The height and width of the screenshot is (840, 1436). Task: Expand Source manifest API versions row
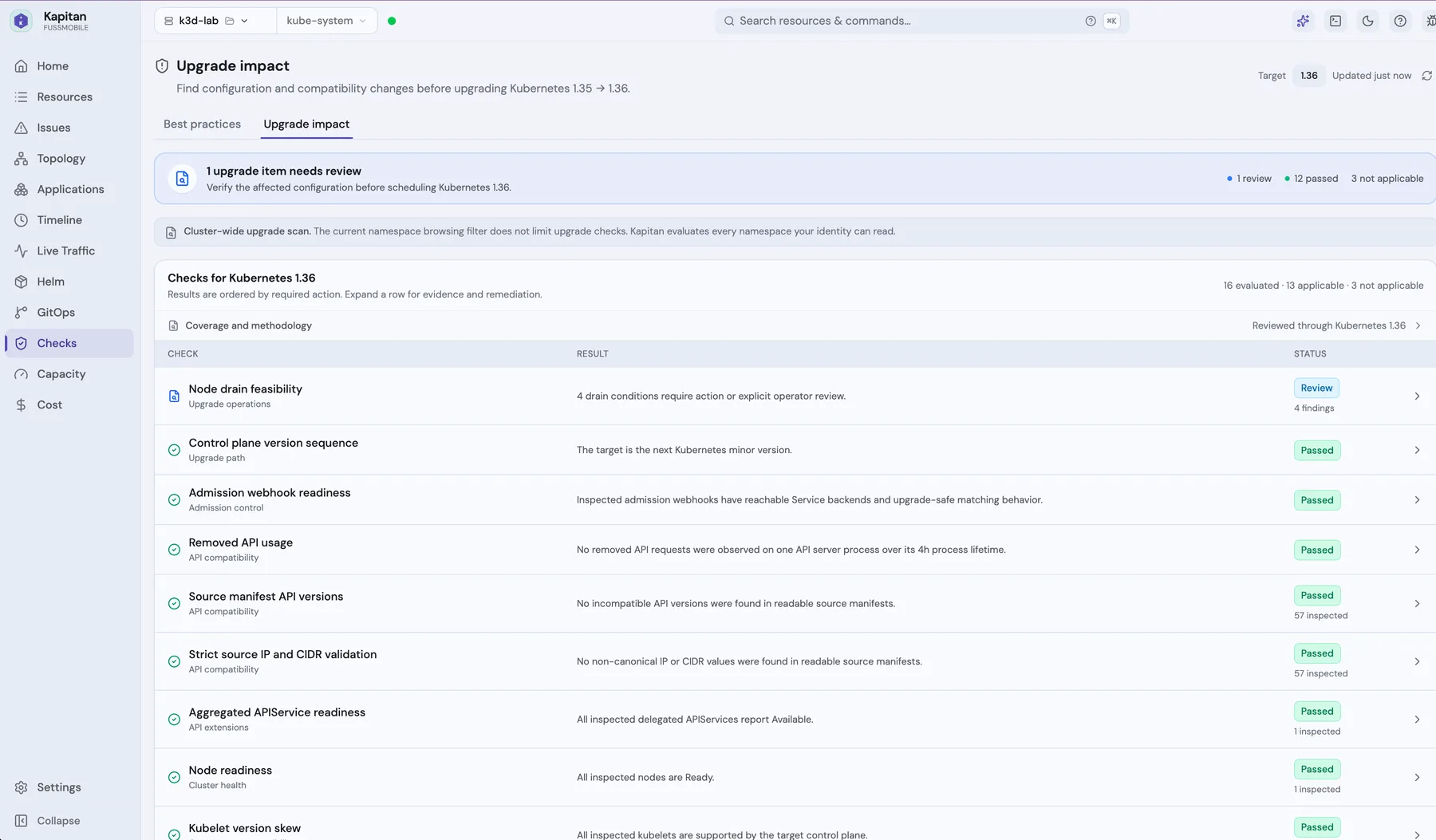point(1417,604)
